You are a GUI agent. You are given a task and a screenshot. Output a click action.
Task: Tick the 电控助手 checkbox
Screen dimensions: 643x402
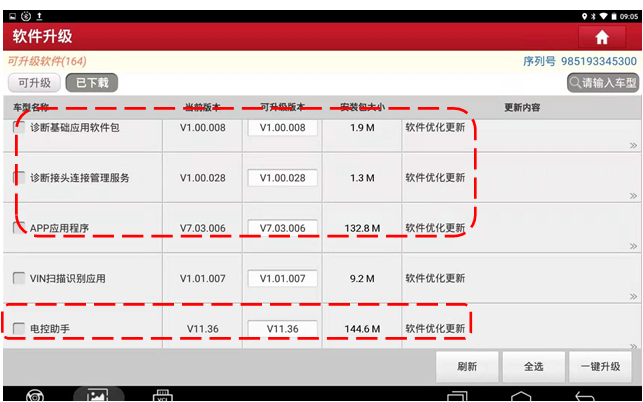(x=19, y=329)
